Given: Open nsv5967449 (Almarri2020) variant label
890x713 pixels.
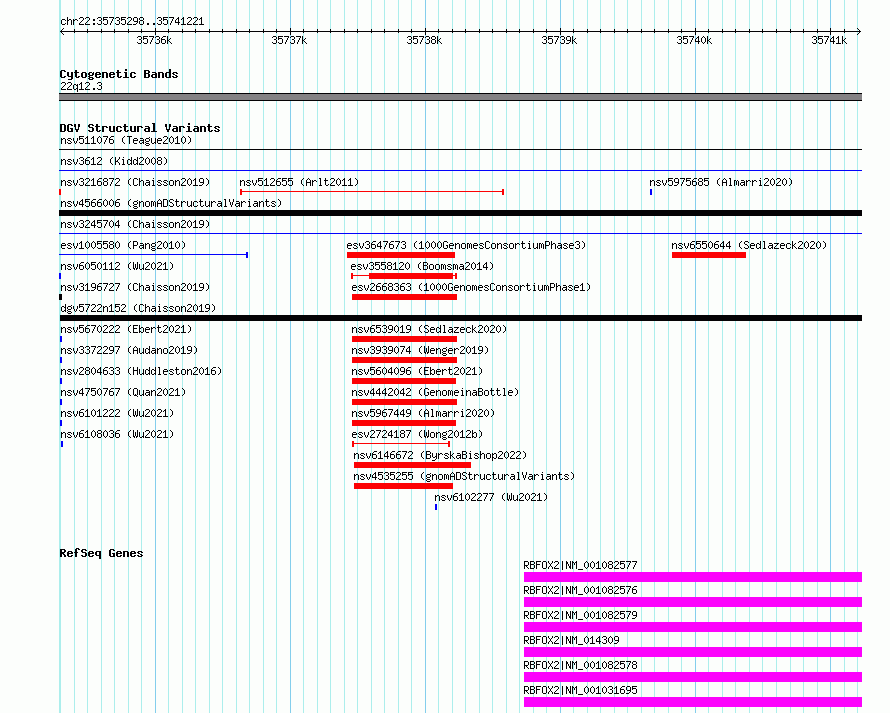Looking at the screenshot, I should tap(423, 413).
